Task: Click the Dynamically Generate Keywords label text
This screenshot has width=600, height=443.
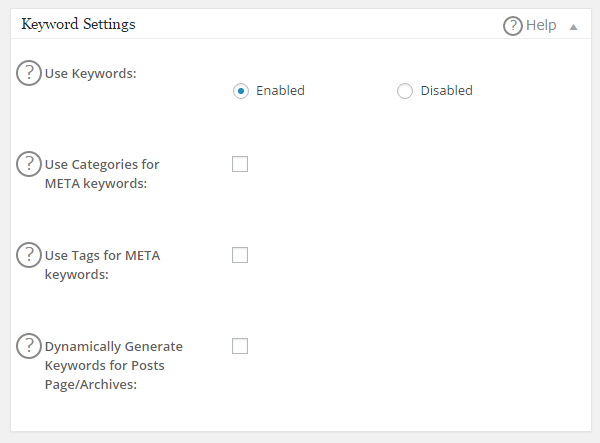Action: (x=113, y=365)
